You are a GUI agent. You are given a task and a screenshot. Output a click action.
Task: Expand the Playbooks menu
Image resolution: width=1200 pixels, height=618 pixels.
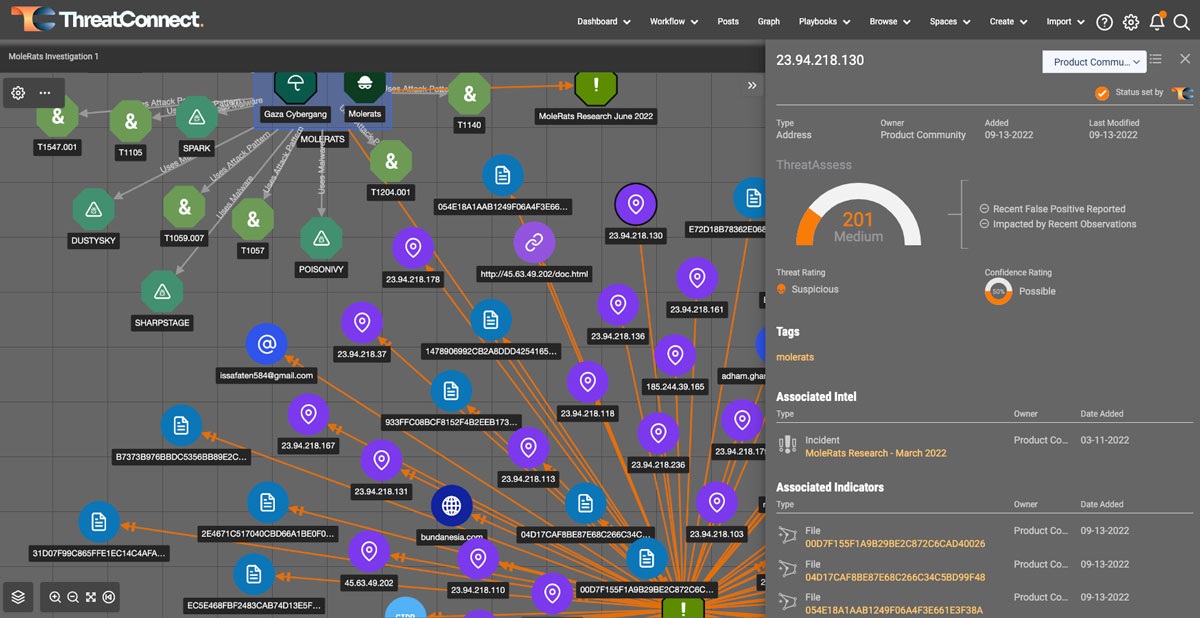pos(824,21)
